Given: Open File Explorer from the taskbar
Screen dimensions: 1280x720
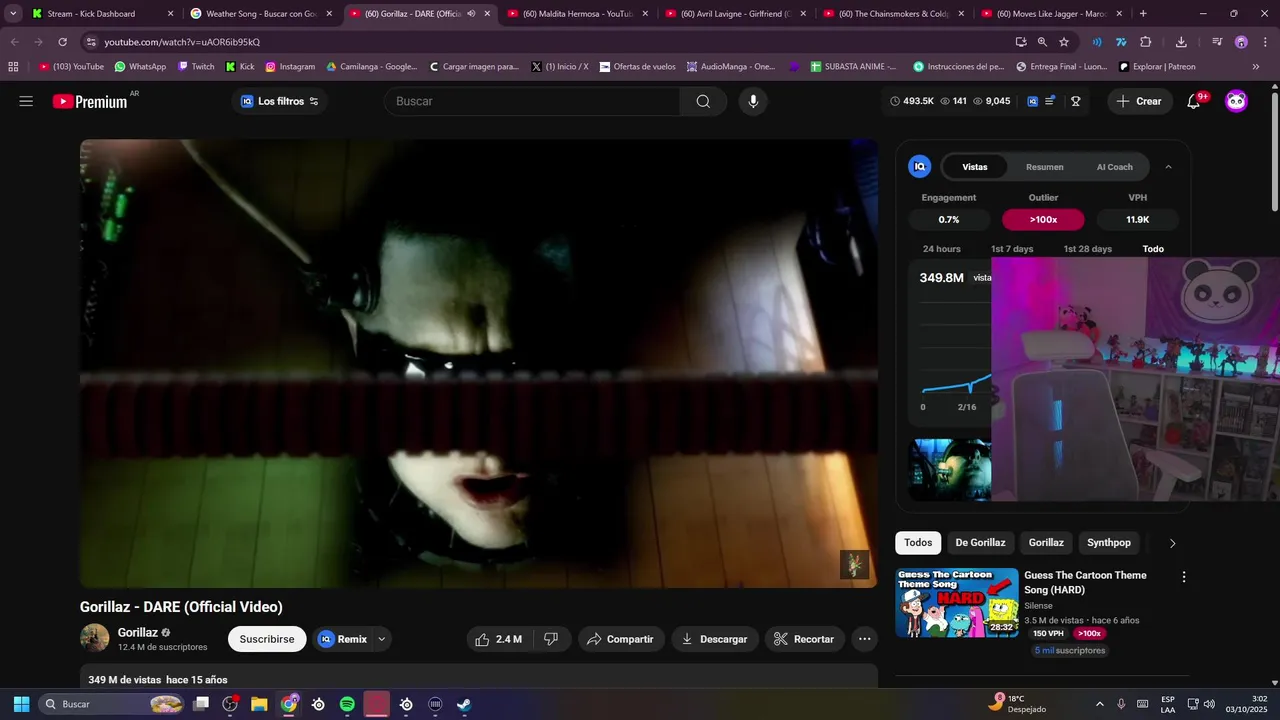Looking at the screenshot, I should pyautogui.click(x=259, y=704).
